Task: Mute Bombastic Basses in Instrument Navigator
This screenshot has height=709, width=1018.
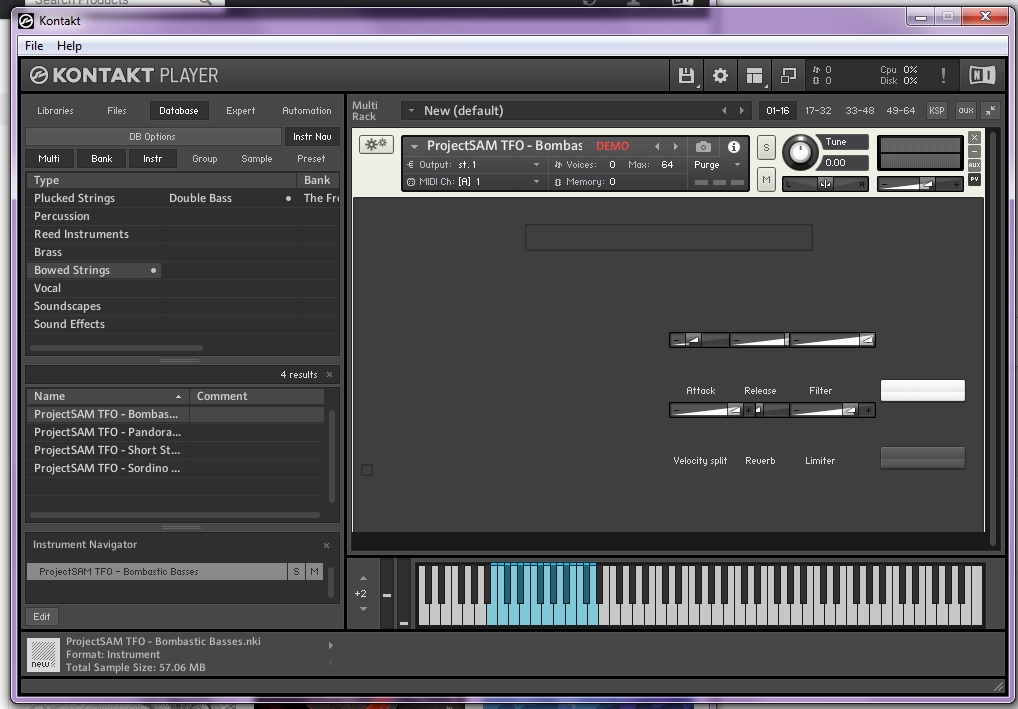Action: tap(314, 571)
